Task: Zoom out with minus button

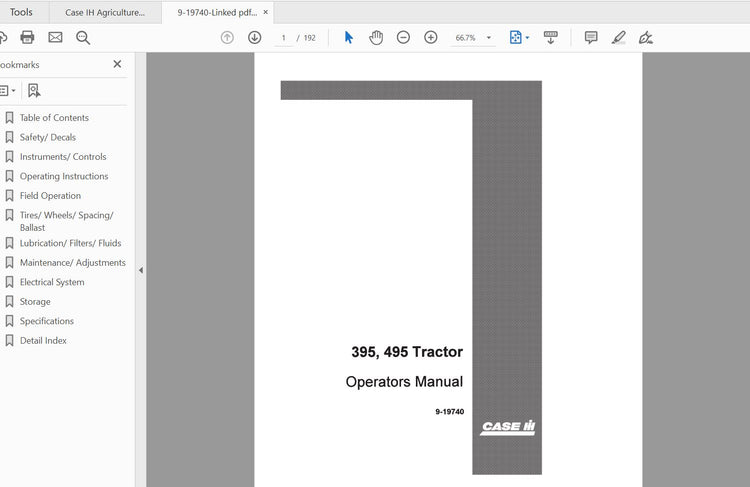Action: (403, 37)
